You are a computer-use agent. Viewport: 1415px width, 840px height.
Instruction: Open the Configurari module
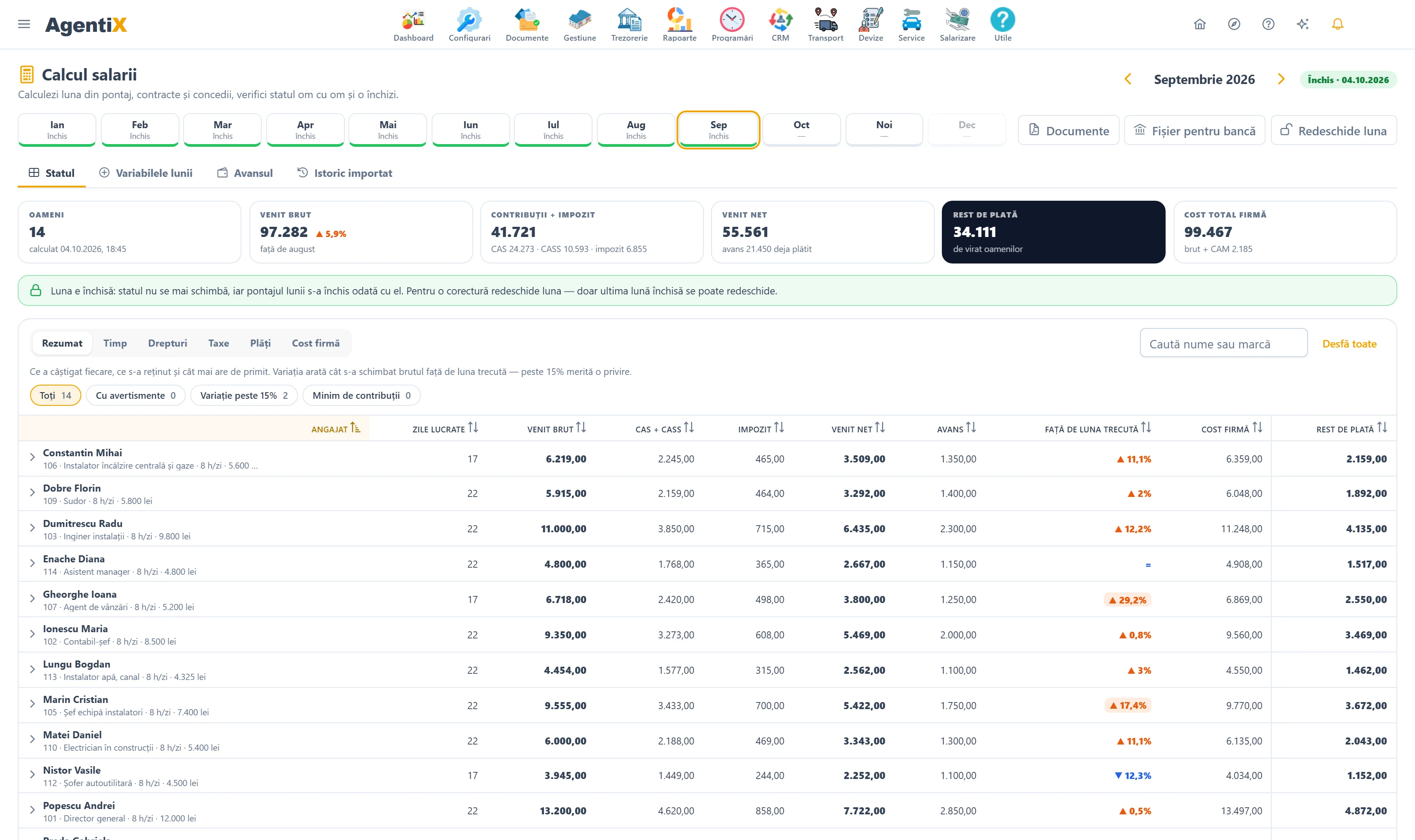click(469, 25)
